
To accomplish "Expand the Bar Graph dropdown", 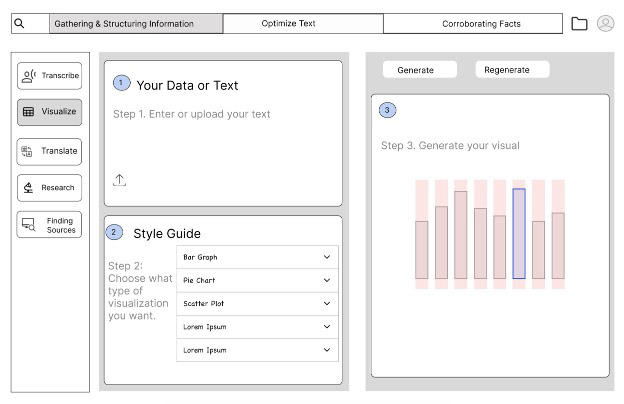I will 257,257.
